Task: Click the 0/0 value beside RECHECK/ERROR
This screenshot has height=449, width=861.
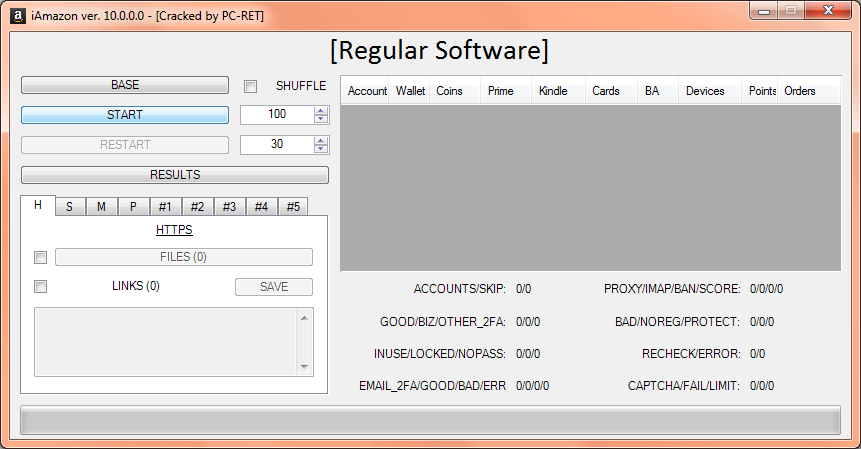Action: click(x=757, y=354)
